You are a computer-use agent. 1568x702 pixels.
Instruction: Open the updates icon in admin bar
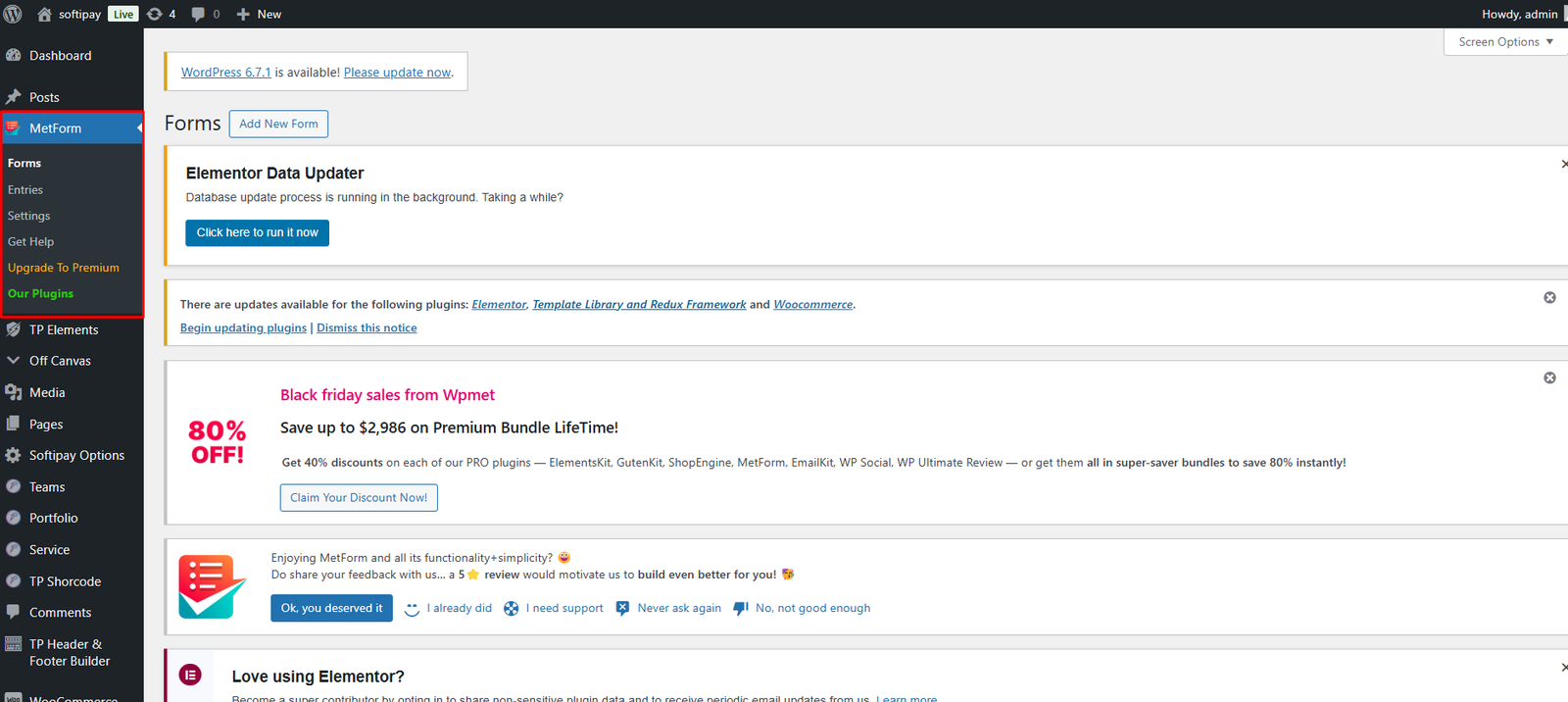(155, 14)
